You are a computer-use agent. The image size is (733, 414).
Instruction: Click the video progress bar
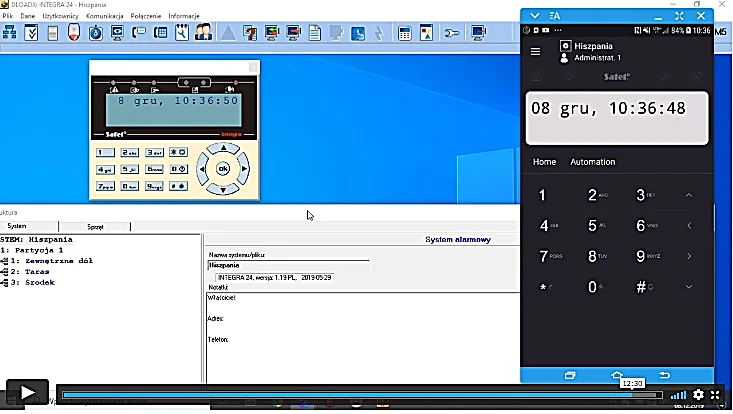click(x=362, y=395)
